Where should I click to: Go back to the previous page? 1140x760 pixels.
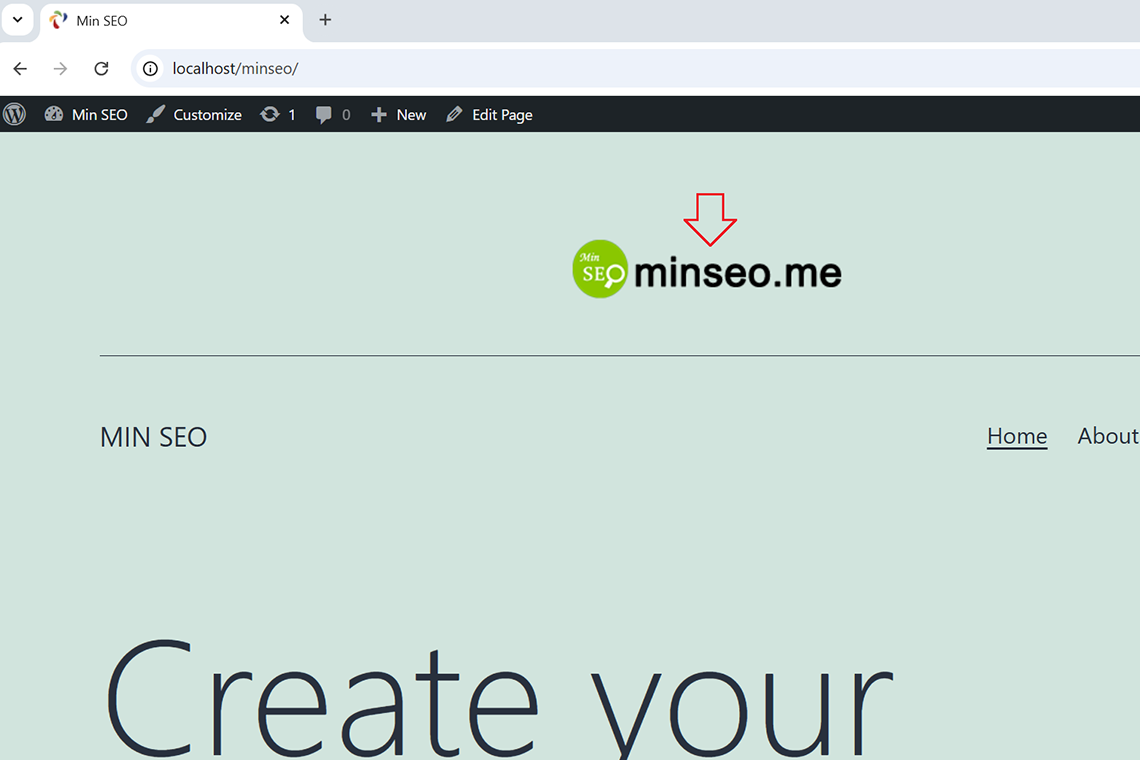pyautogui.click(x=20, y=69)
